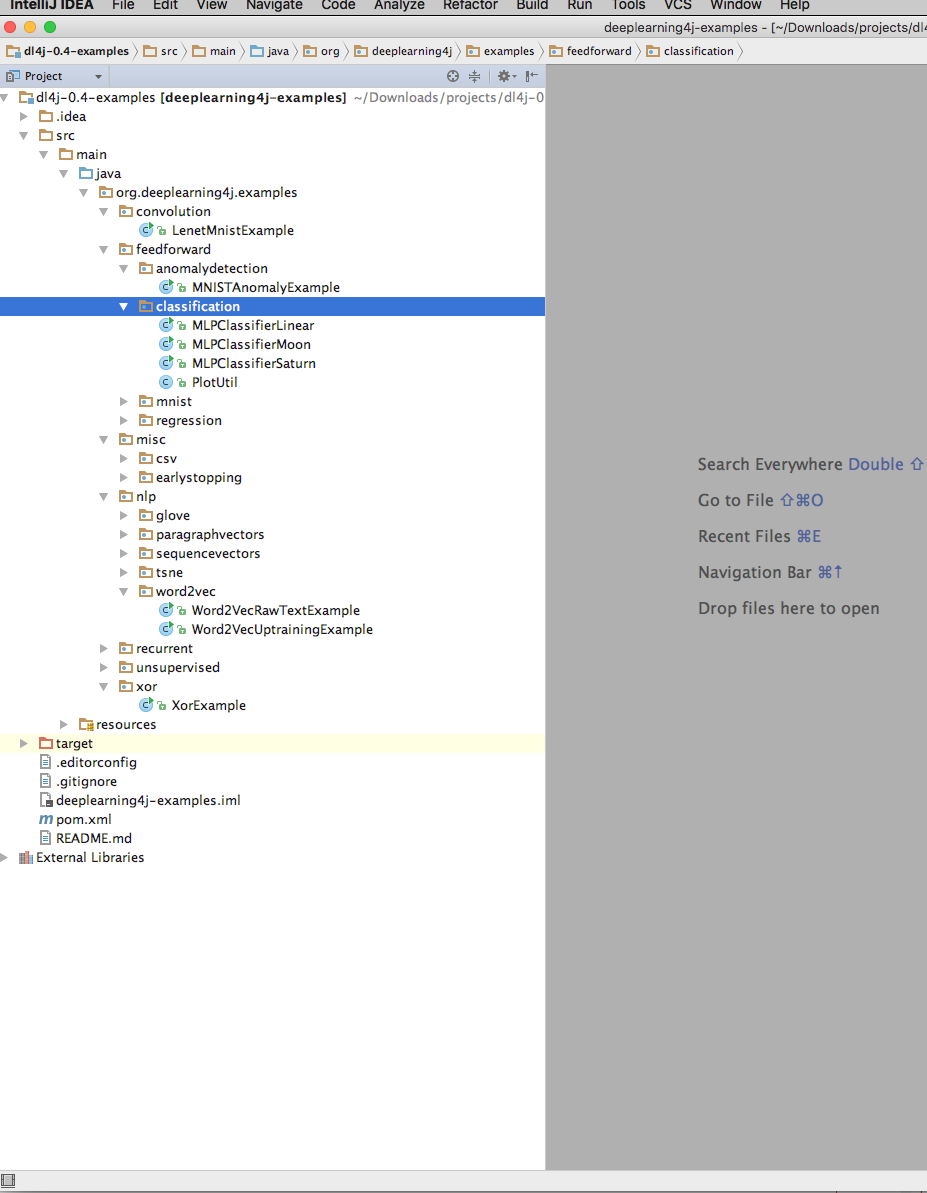Collapse the classification folder
Viewport: 927px width, 1193px height.
click(124, 307)
